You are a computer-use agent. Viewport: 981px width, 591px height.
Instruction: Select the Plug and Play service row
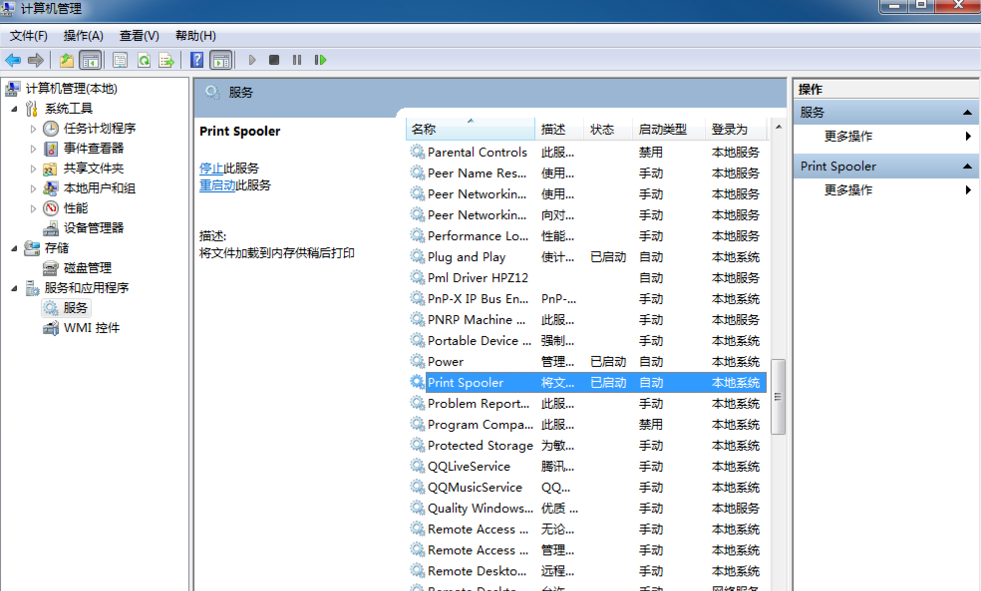coord(587,257)
